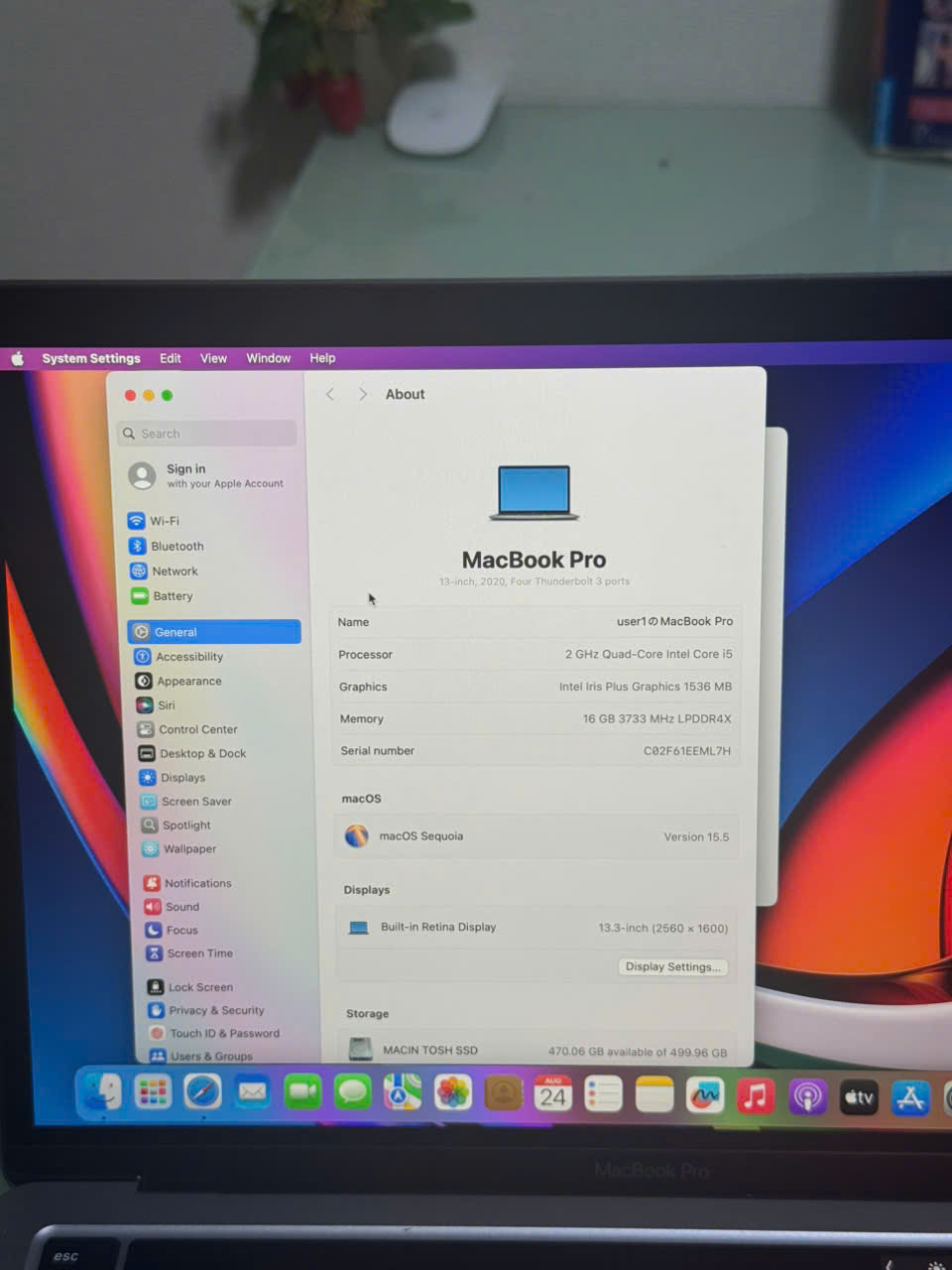Viewport: 952px width, 1270px height.
Task: Click the Version 15.5 text
Action: point(696,837)
